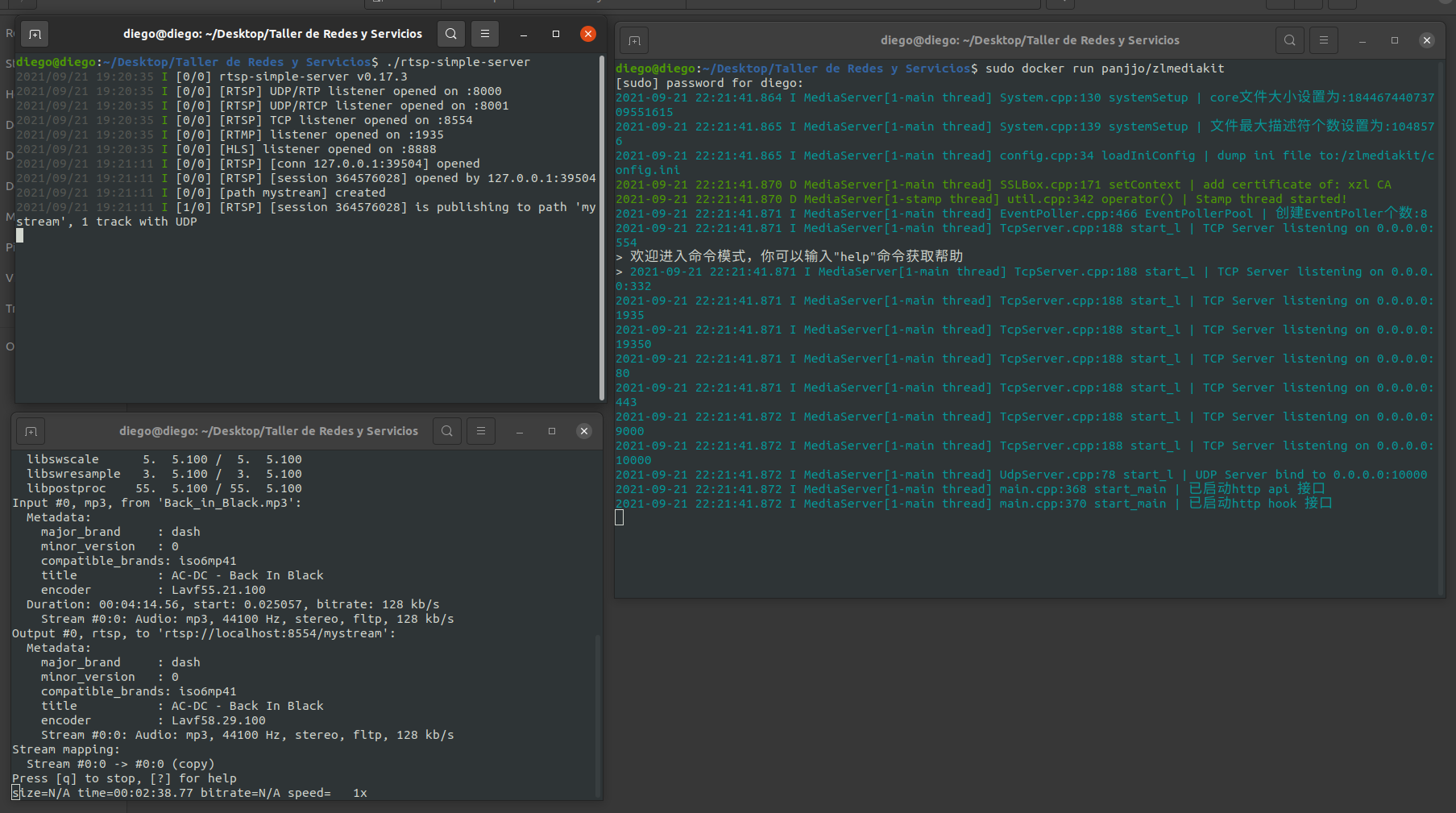
Task: Minimize the rtsp-simple-server terminal window
Action: click(x=523, y=34)
